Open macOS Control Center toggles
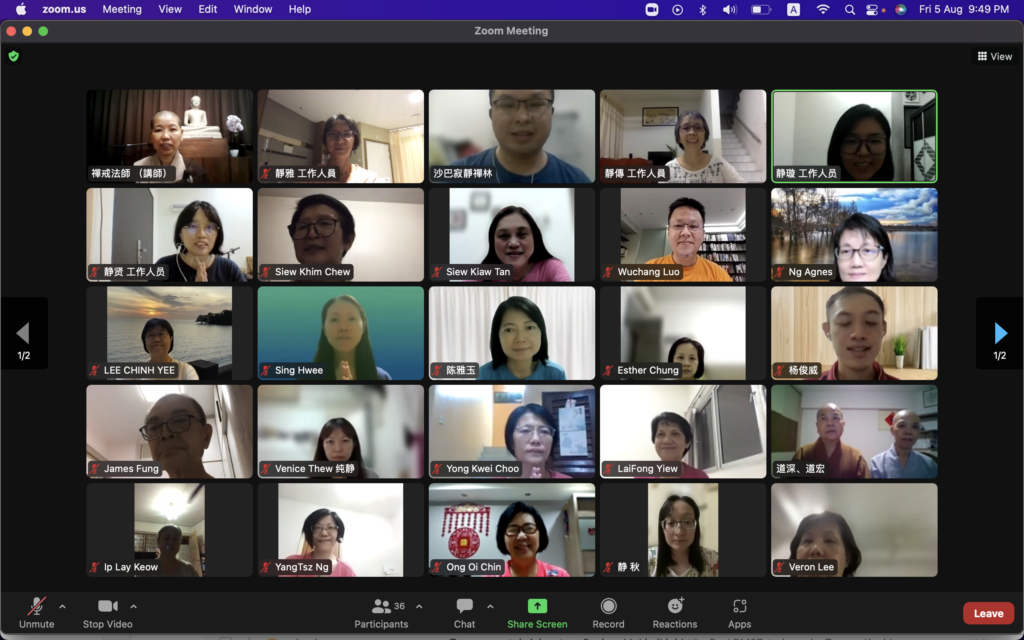Viewport: 1024px width, 640px height. [873, 9]
